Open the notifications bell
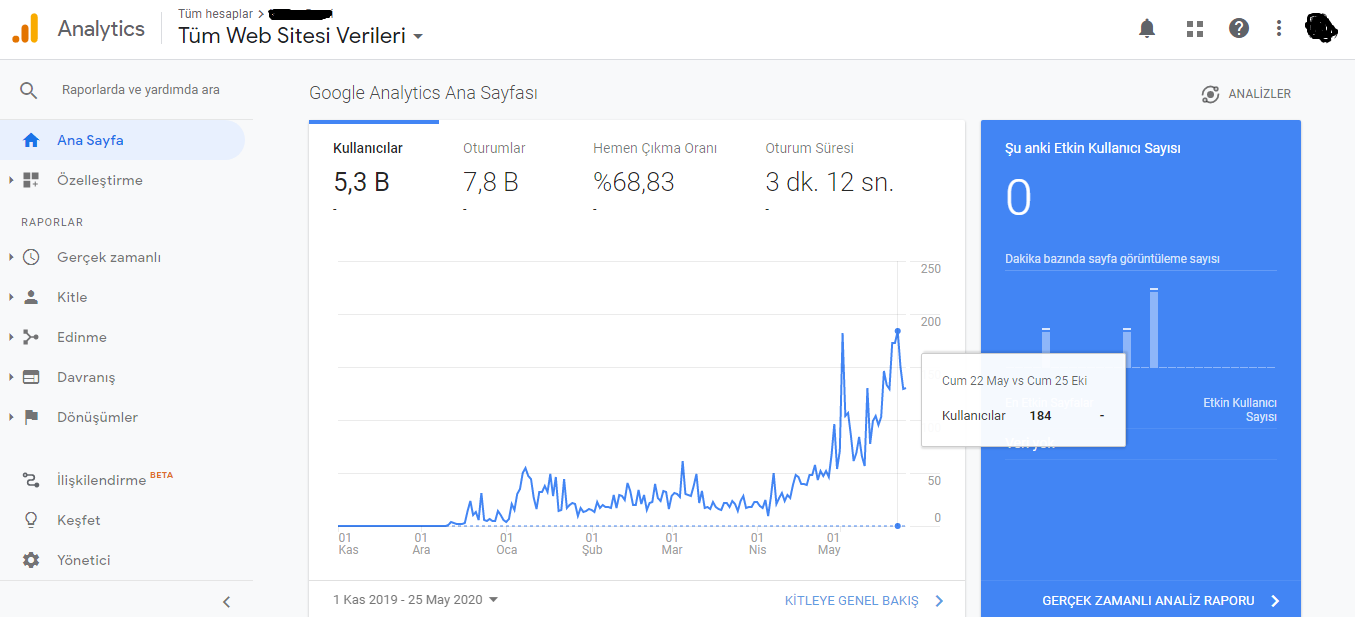Screen dimensions: 1355x617 (x=1147, y=29)
